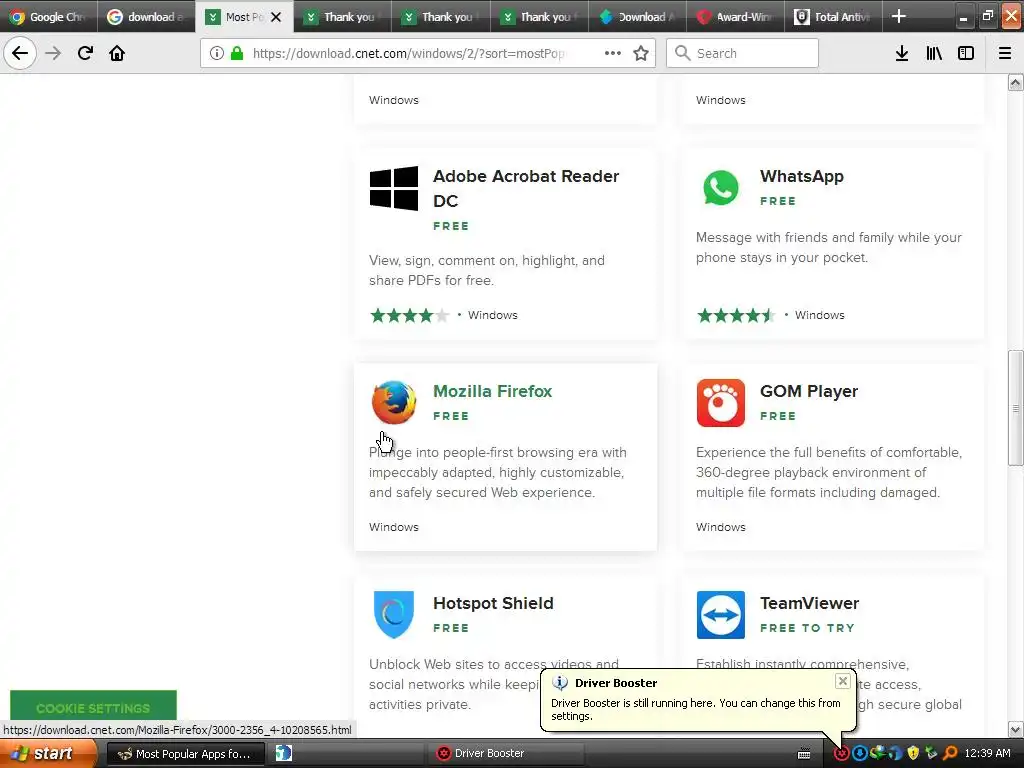Toggle the browser sidebar

coord(966,53)
